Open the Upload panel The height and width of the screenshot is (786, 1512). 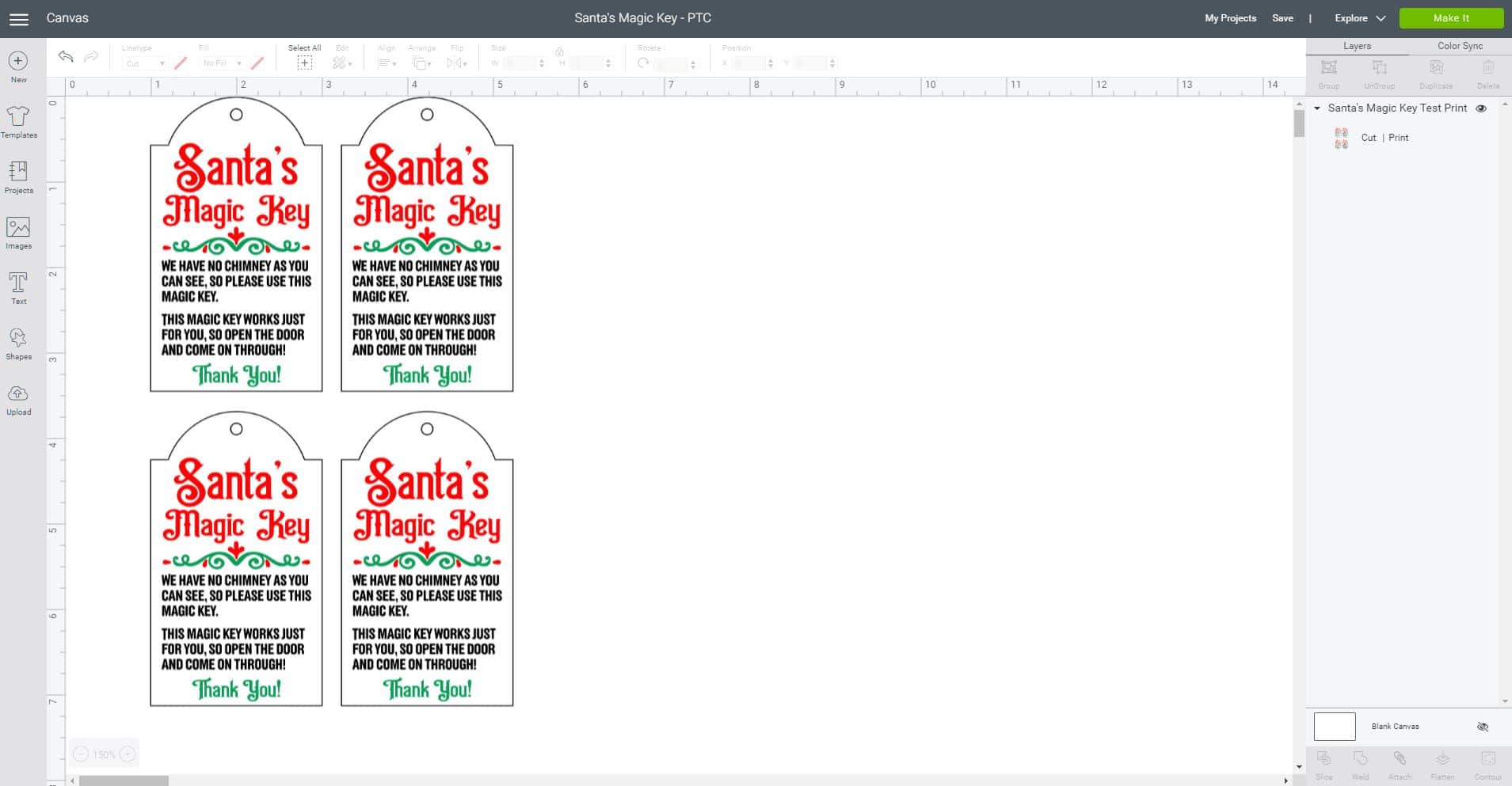(x=18, y=400)
